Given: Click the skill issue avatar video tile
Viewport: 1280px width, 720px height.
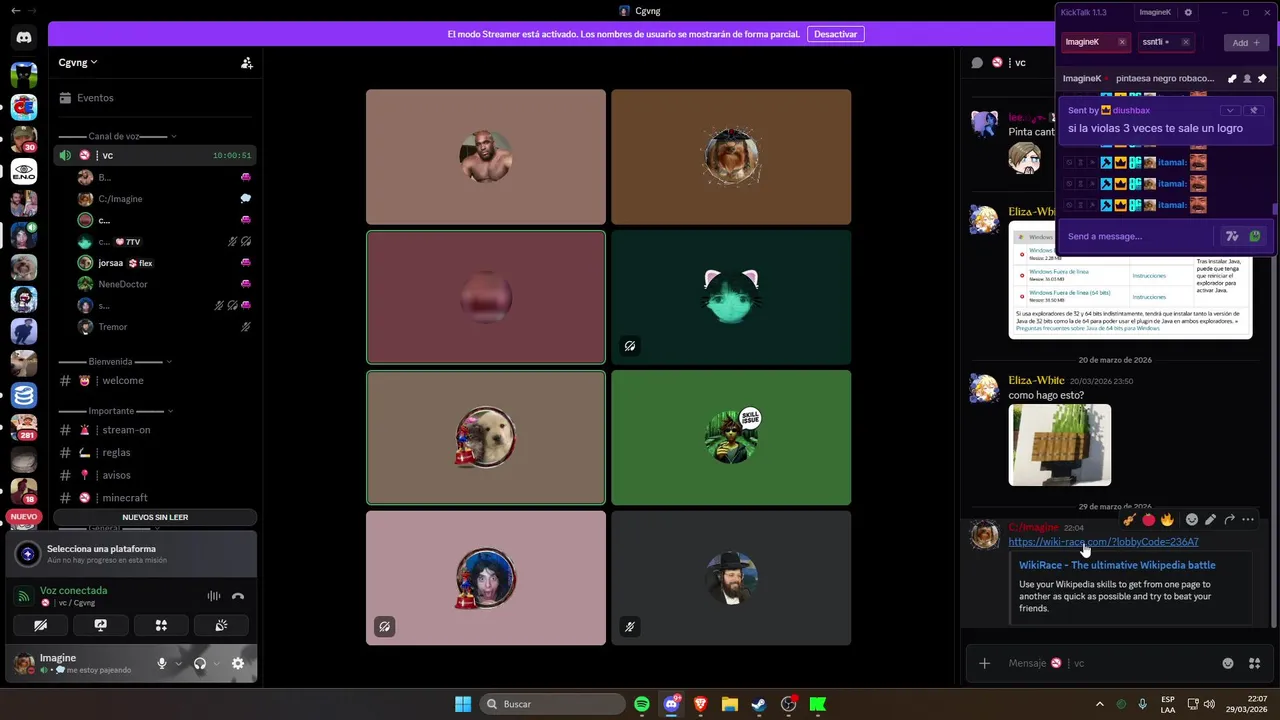Looking at the screenshot, I should pyautogui.click(x=731, y=437).
